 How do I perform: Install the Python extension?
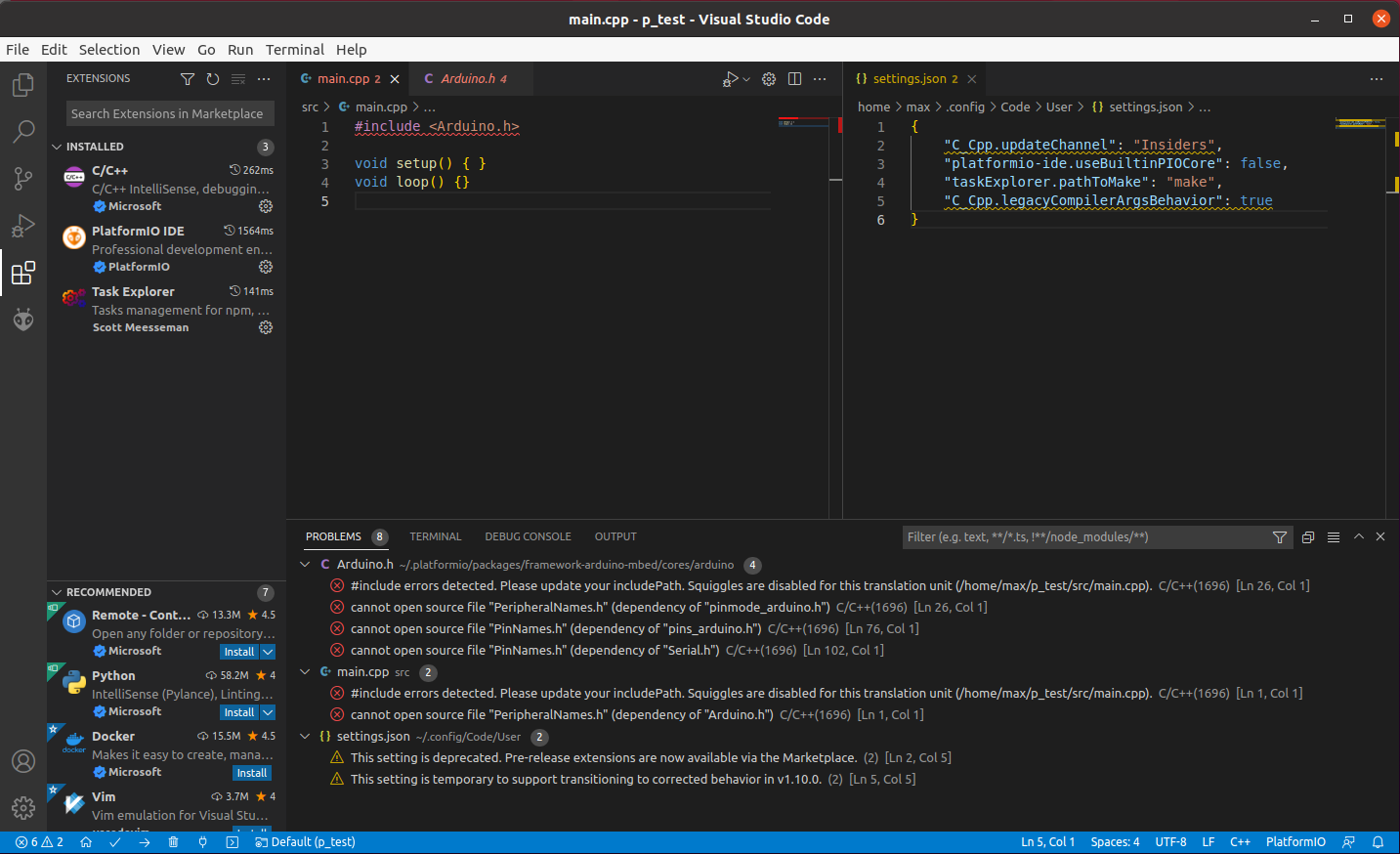pyautogui.click(x=239, y=711)
